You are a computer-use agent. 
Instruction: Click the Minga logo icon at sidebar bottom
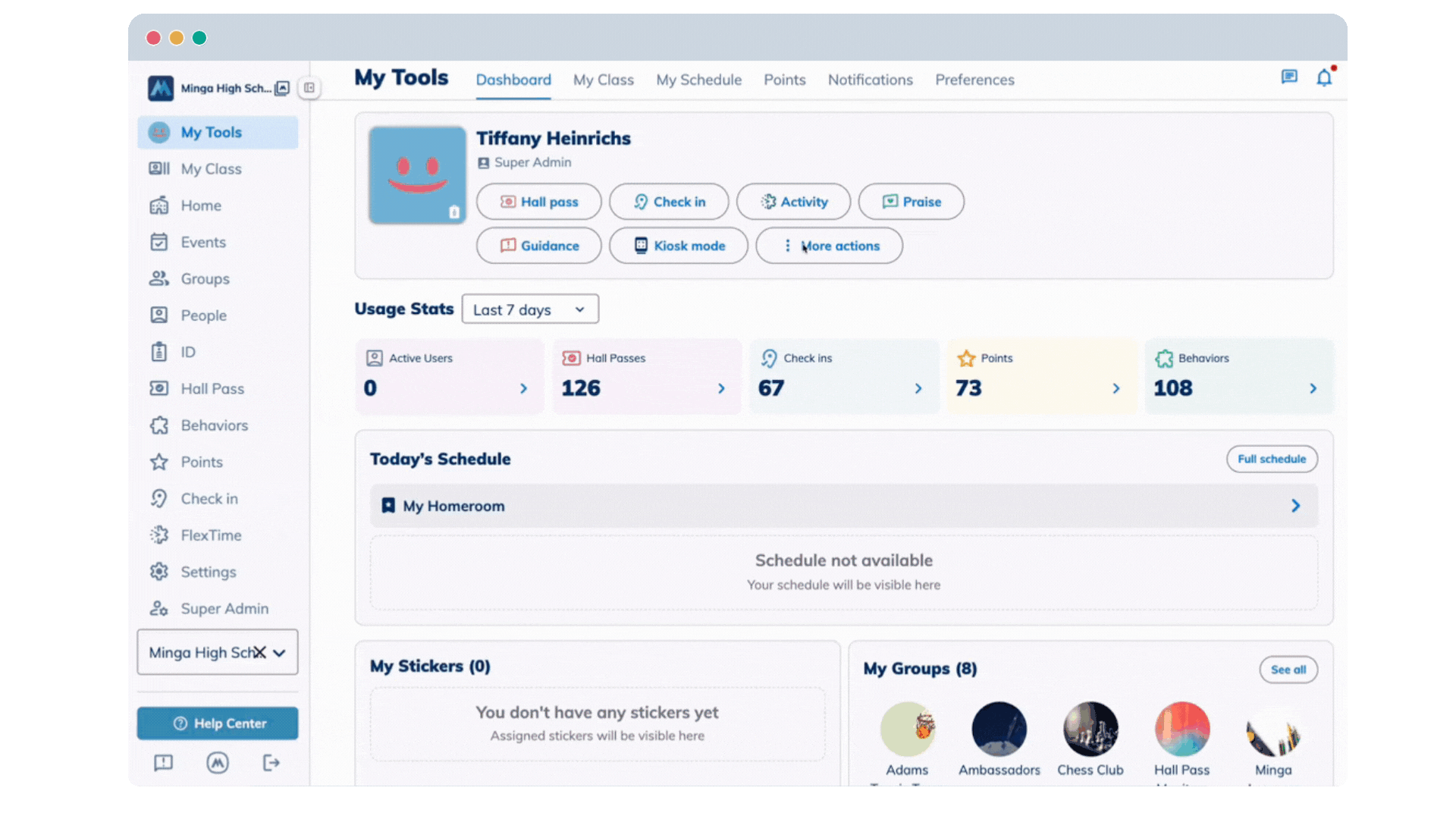pos(218,763)
